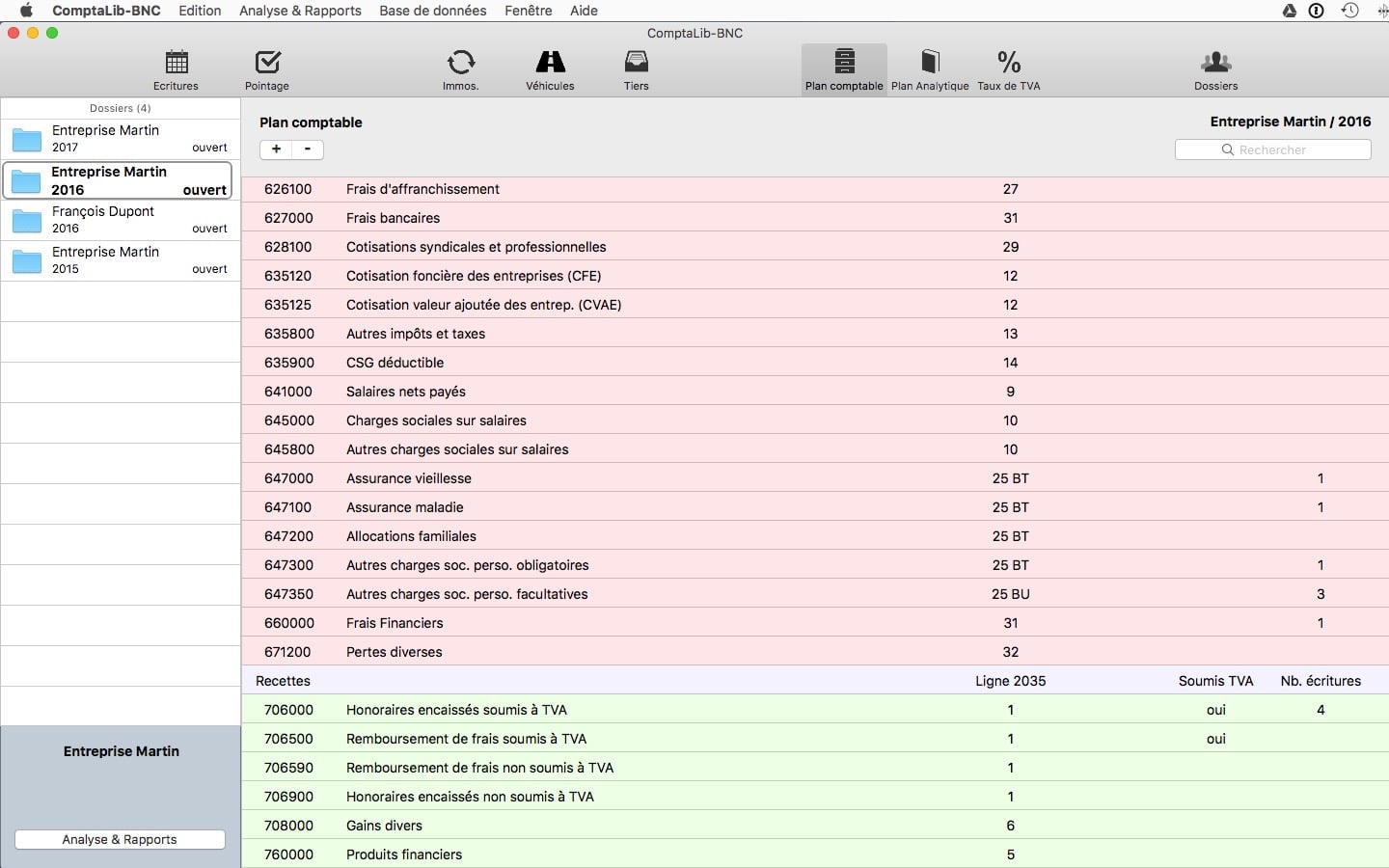Screen dimensions: 1389x868
Task: Select Gains divers account
Action: click(x=815, y=826)
